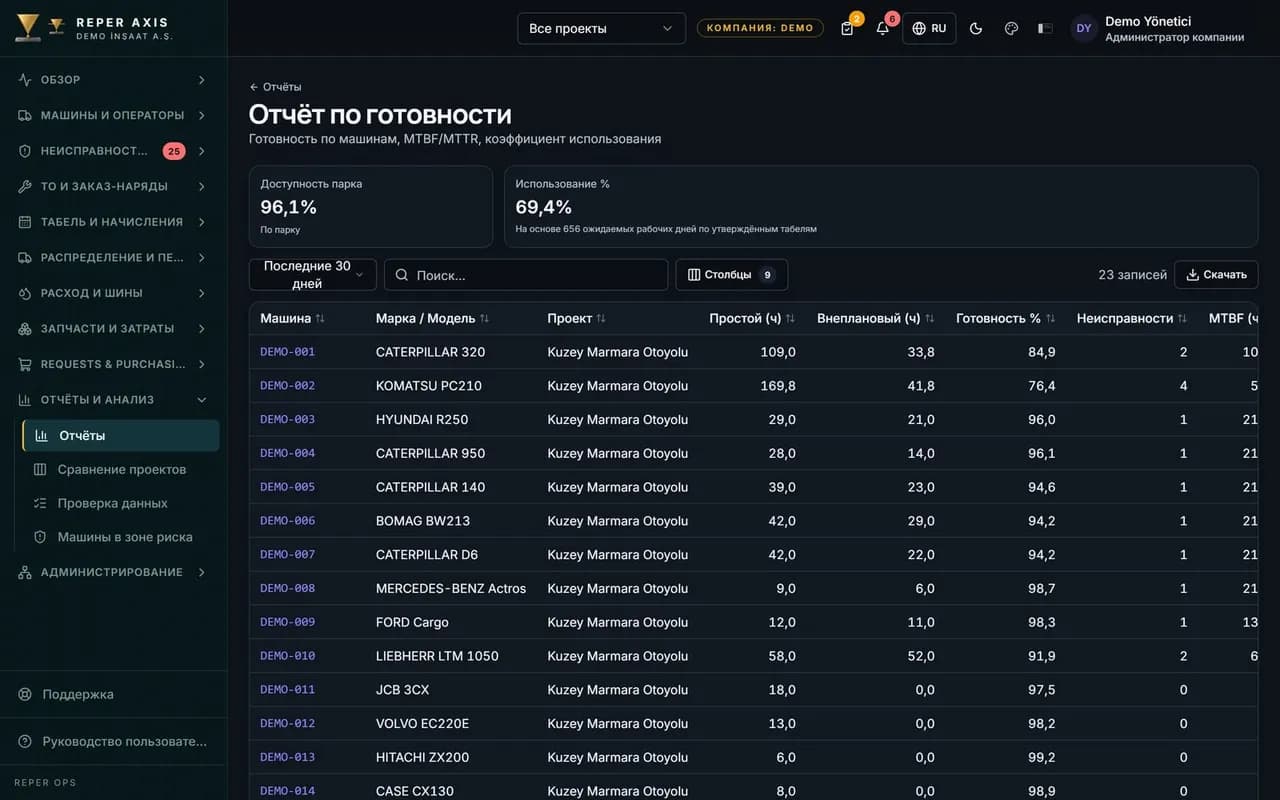Open machine link DEMO-012

(x=287, y=723)
